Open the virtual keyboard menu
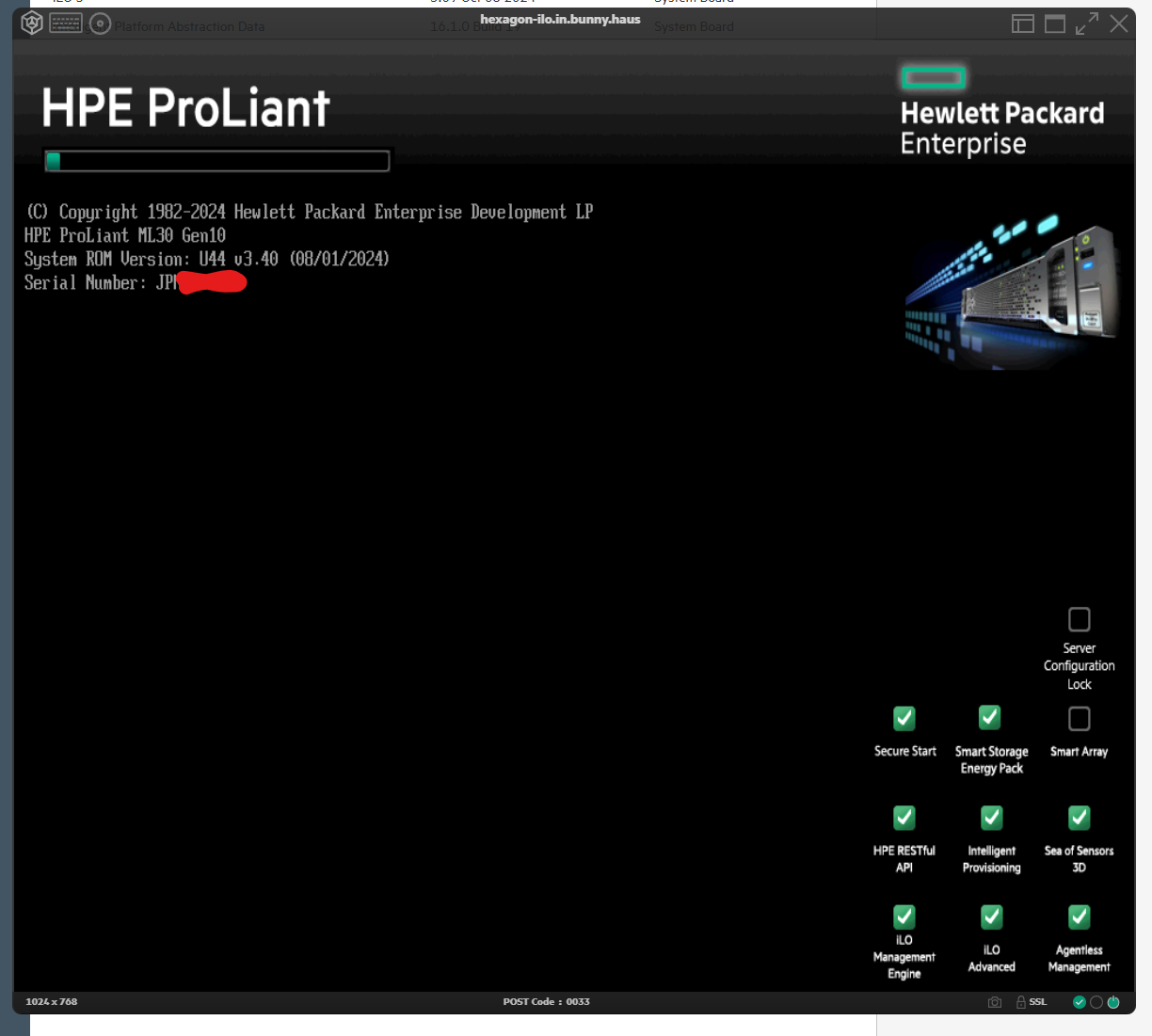Viewport: 1152px width, 1036px height. [66, 24]
